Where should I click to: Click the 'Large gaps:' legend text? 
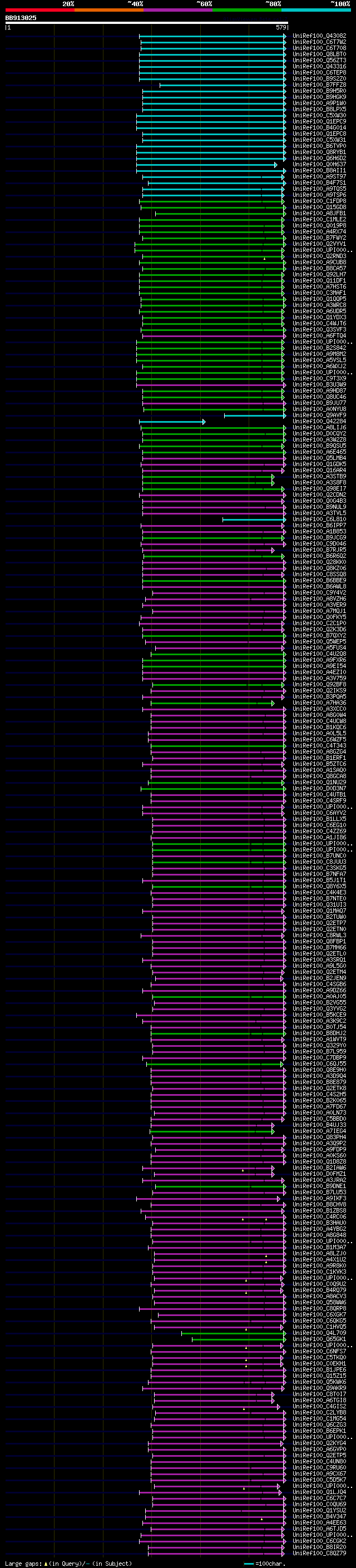[24, 1564]
